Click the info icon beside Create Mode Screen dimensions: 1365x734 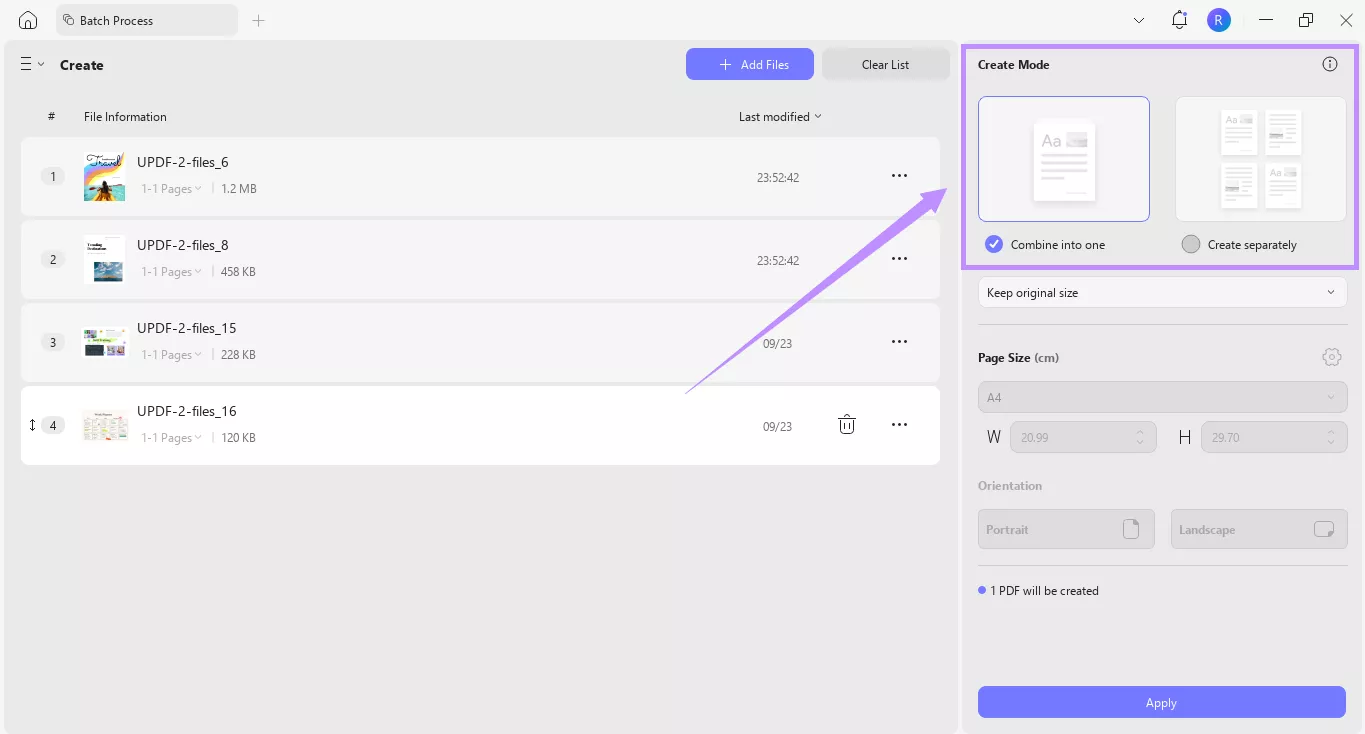[1329, 64]
